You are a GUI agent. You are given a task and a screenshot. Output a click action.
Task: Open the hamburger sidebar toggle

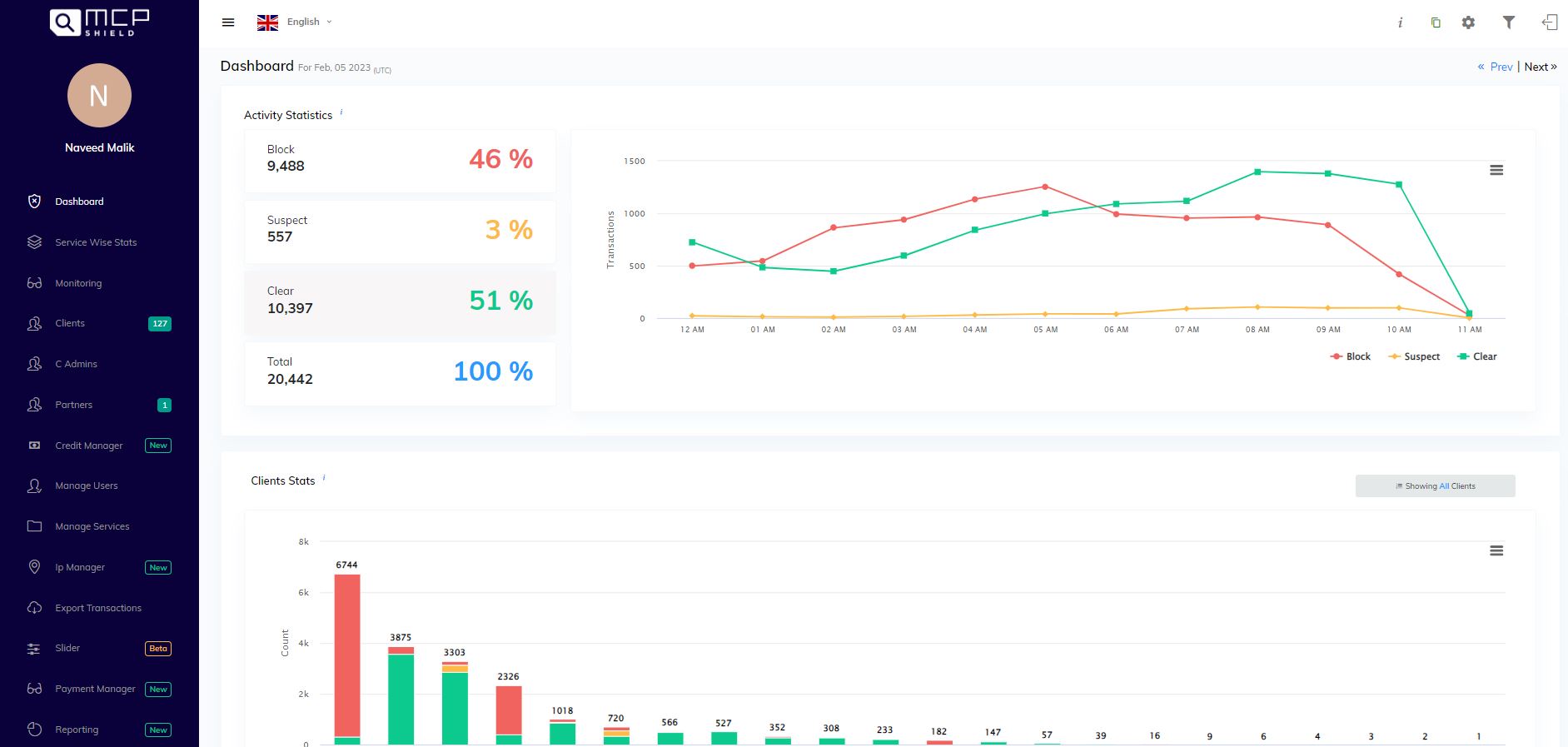click(x=228, y=22)
